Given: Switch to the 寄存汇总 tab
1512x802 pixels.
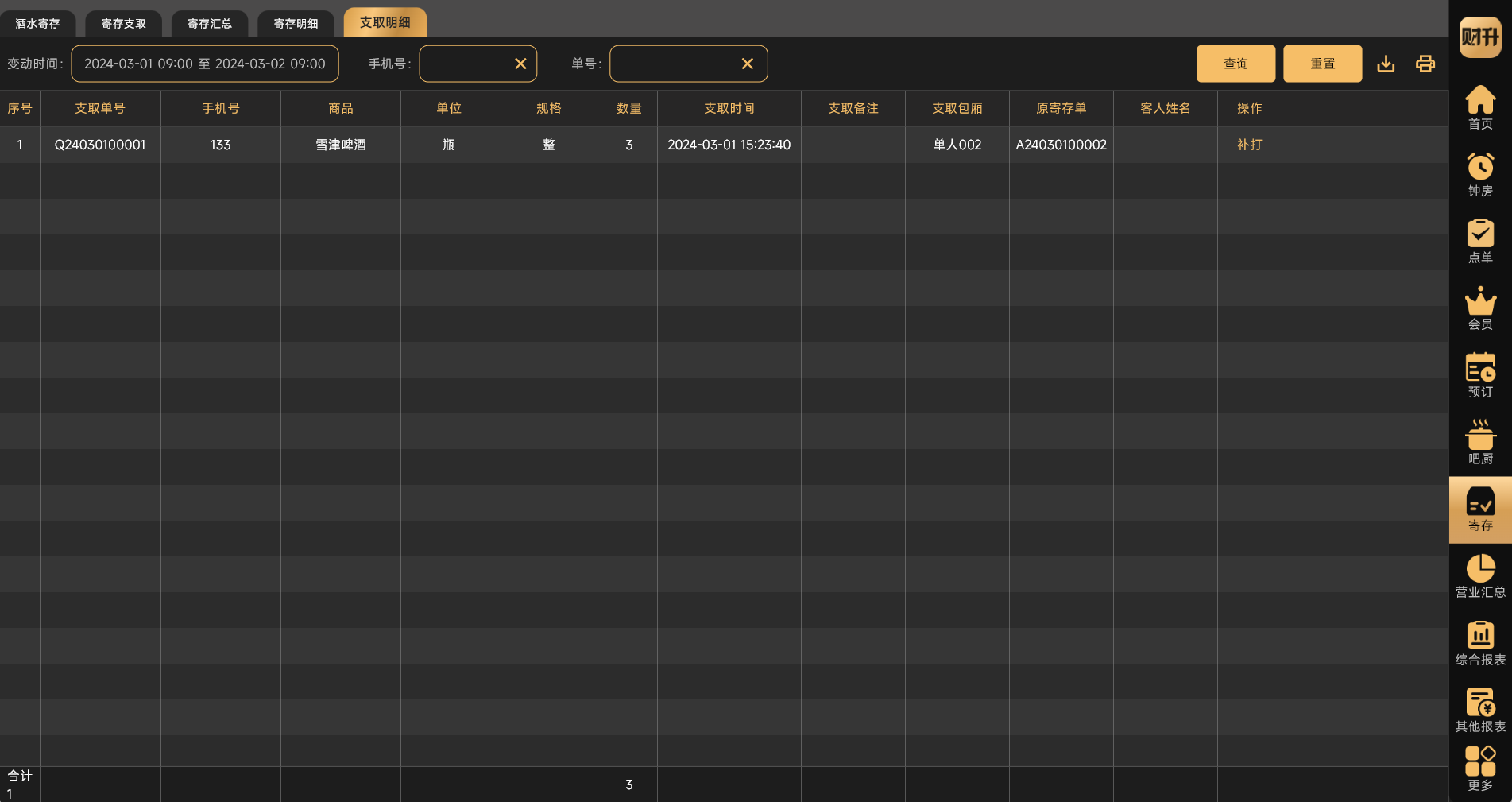Looking at the screenshot, I should [x=210, y=24].
